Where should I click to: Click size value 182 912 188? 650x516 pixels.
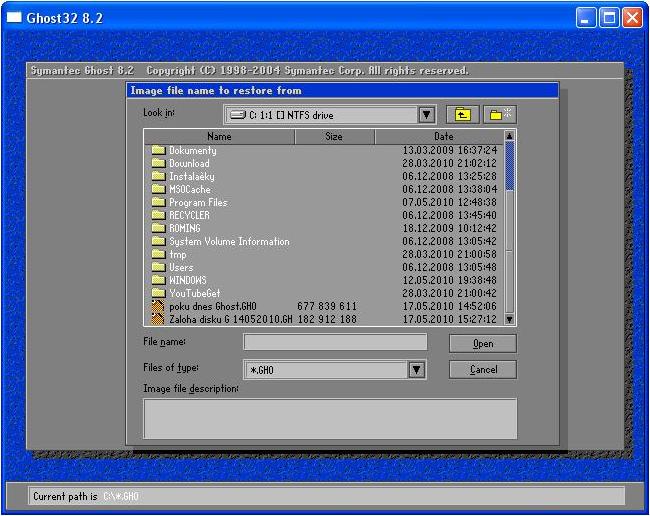tap(327, 319)
